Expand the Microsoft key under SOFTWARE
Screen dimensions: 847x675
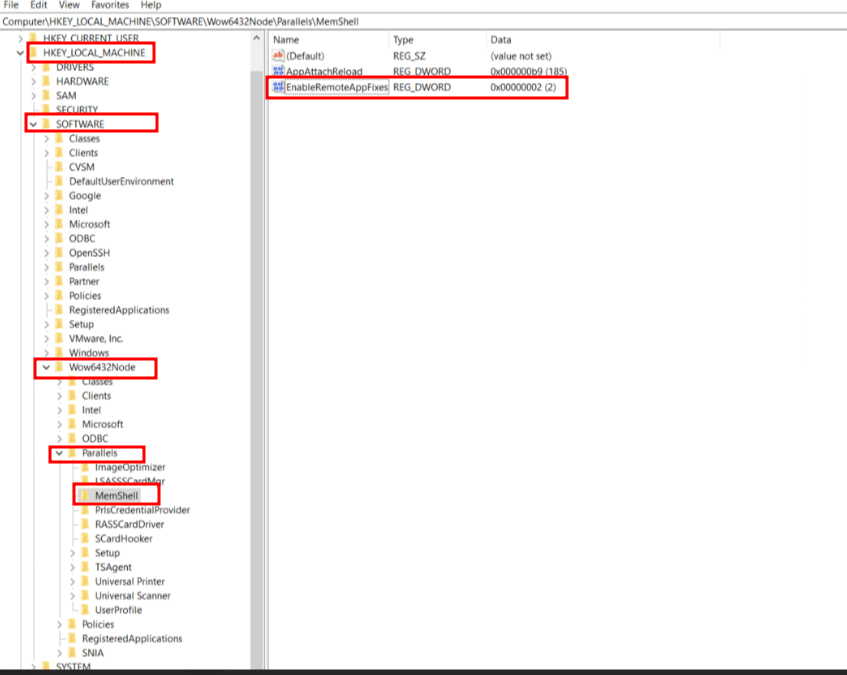pos(47,225)
